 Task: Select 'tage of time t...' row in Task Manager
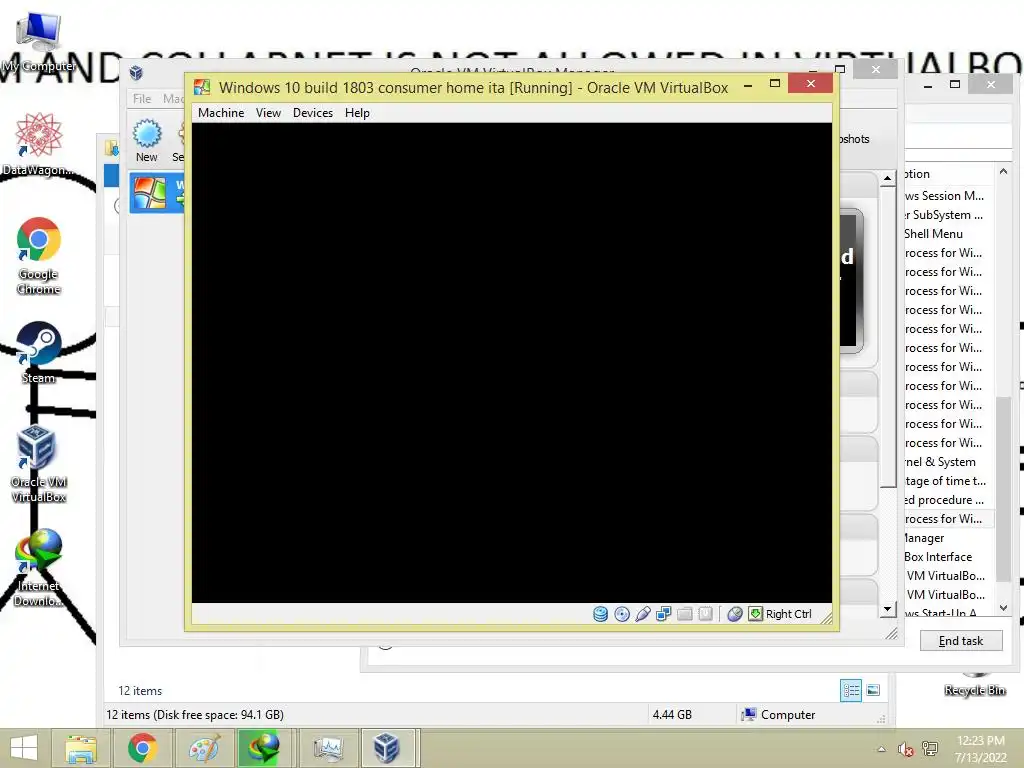coord(948,481)
